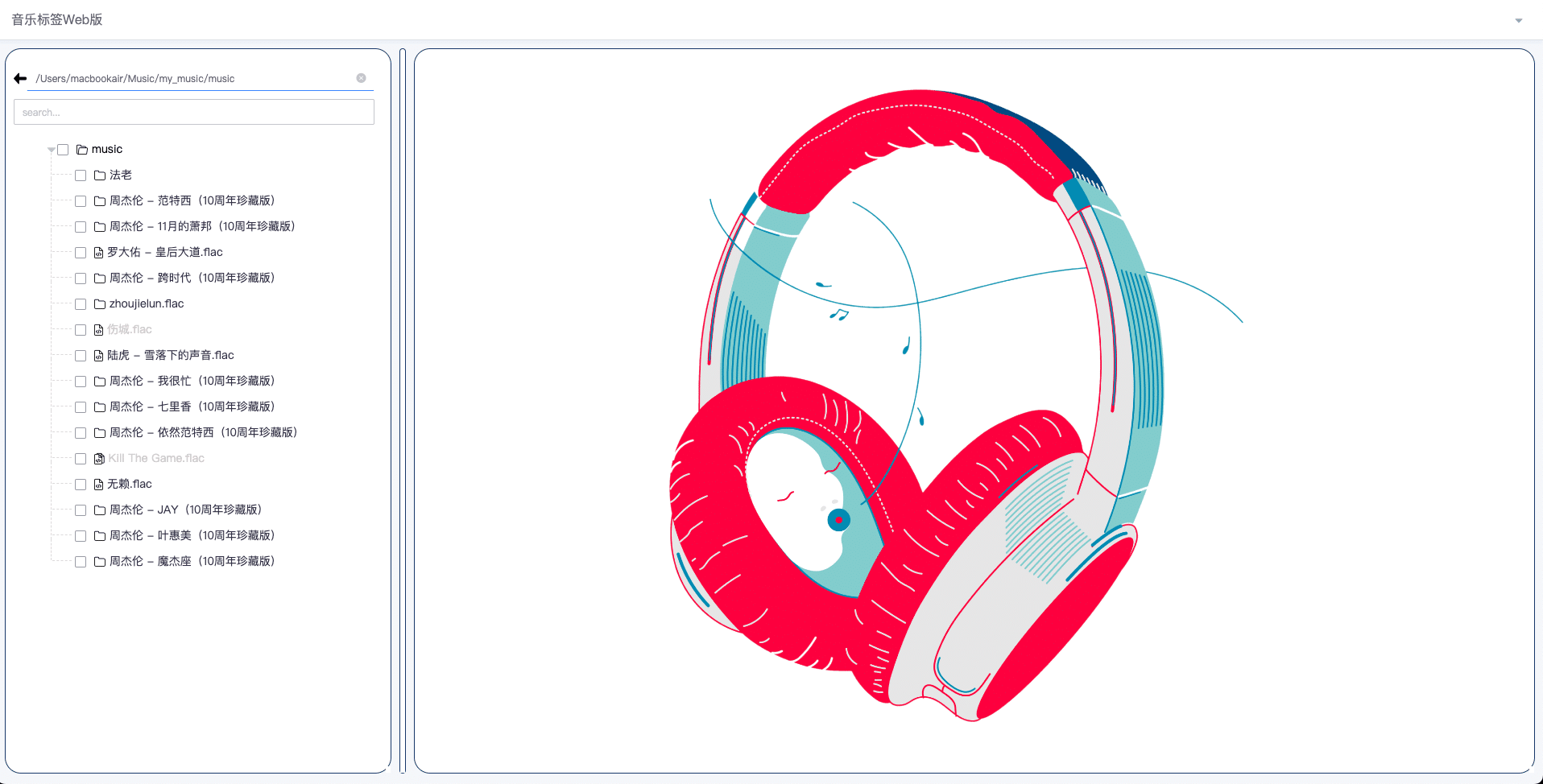This screenshot has width=1543, height=784.
Task: Open 周杰伦 – 魔杰座 folder
Action: 193,561
